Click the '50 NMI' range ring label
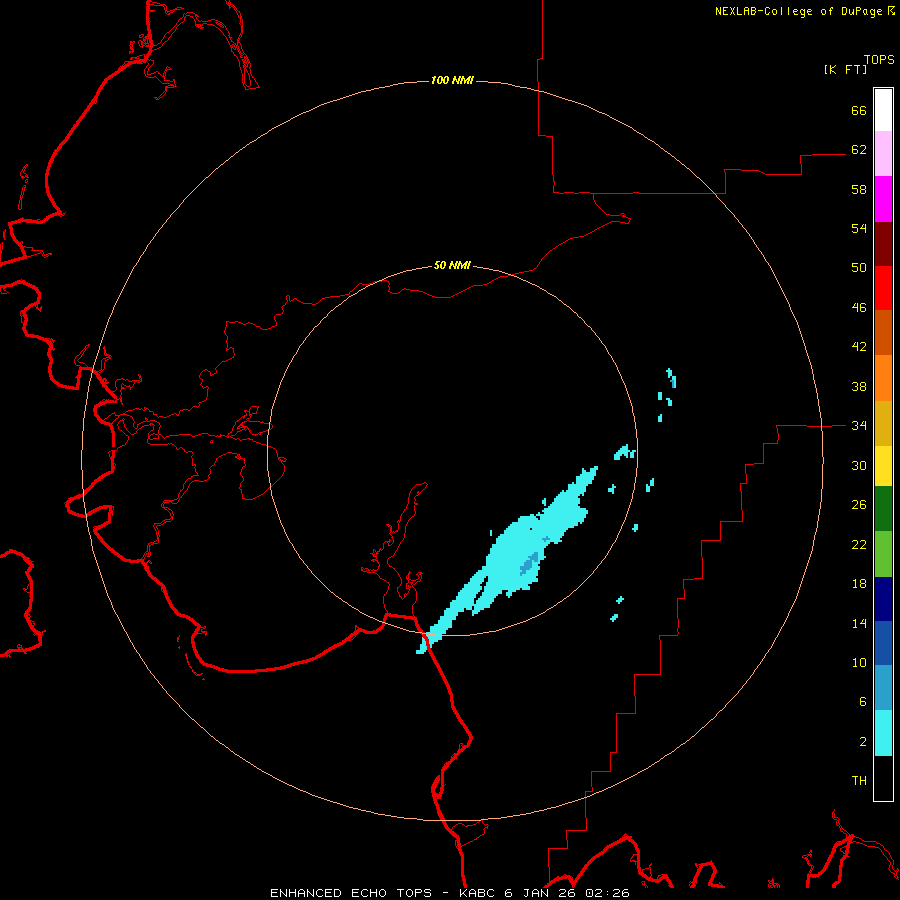Image resolution: width=900 pixels, height=900 pixels. (452, 265)
